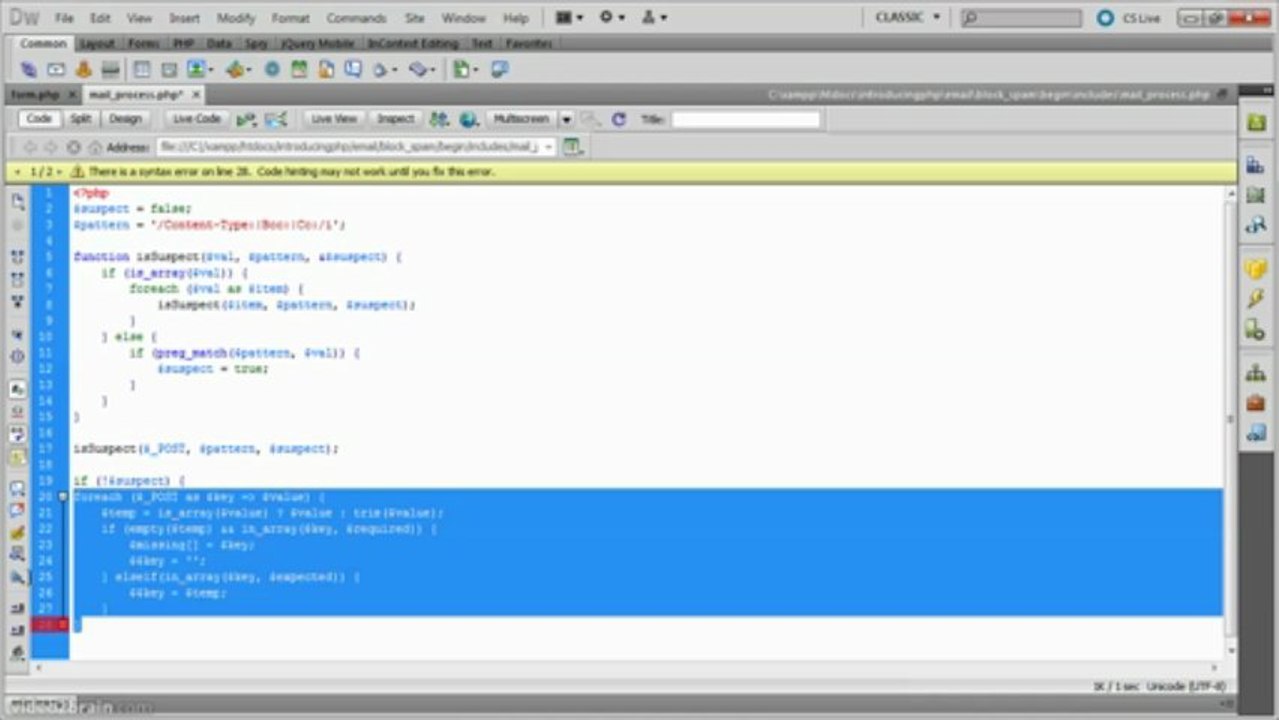Click the Date insert icon

click(298, 69)
